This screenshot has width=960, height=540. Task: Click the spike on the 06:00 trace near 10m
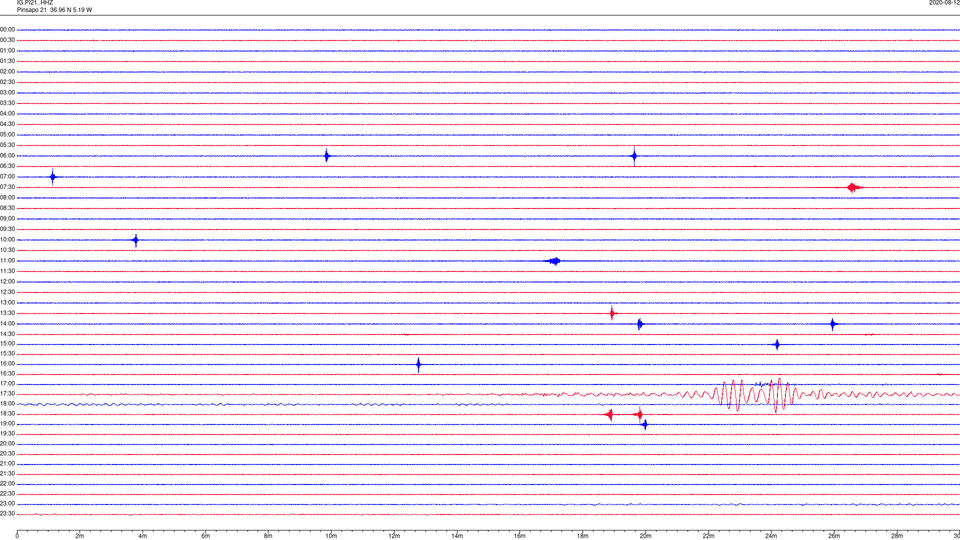(x=326, y=156)
